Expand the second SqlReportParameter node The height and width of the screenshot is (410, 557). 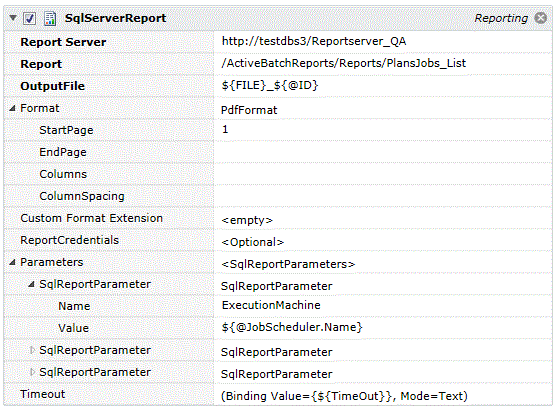point(32,350)
